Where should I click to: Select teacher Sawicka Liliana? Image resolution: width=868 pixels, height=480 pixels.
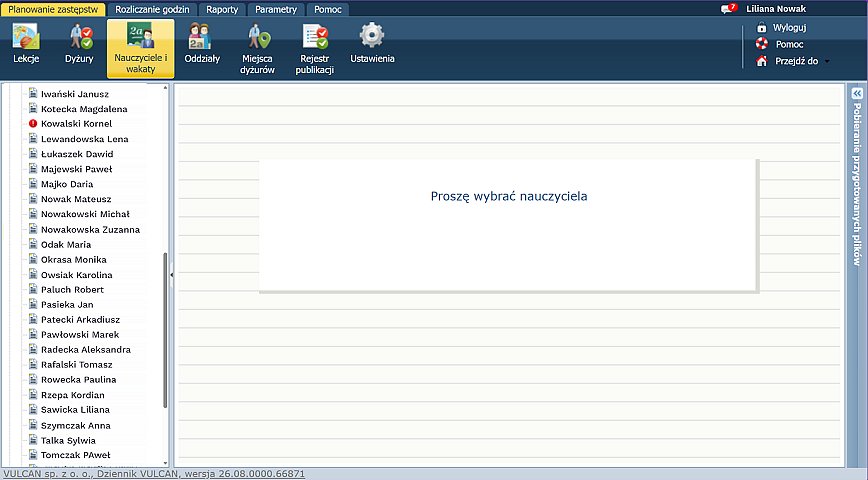[x=75, y=410]
